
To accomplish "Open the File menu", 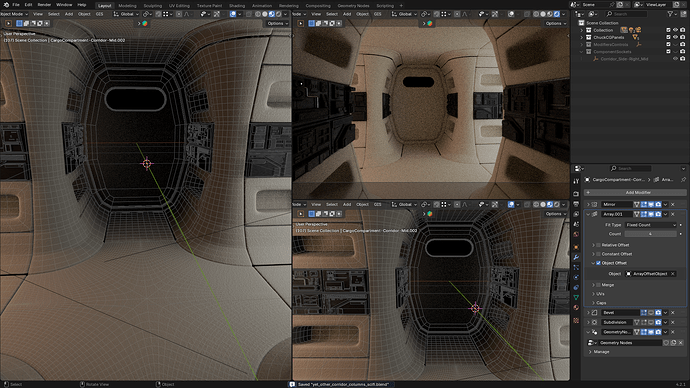I will click(x=16, y=5).
